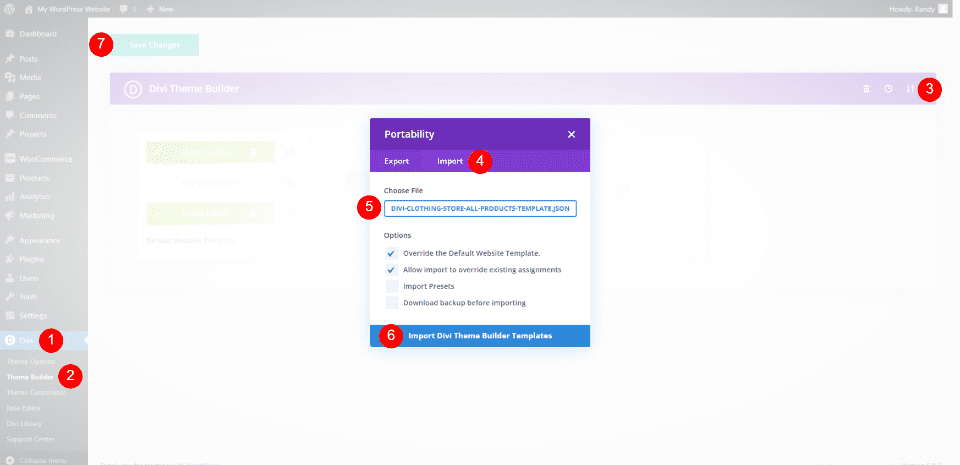Click the WordPress logo in admin bar
960x465 pixels.
[x=10, y=9]
